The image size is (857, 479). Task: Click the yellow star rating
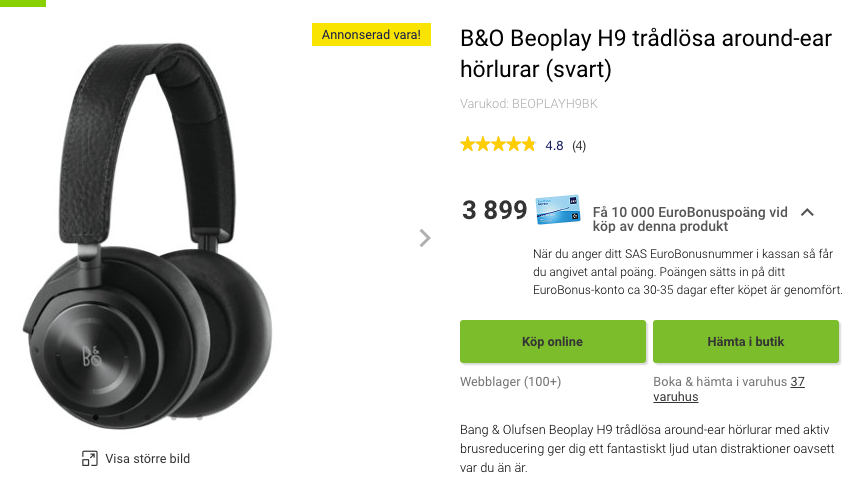pyautogui.click(x=497, y=145)
